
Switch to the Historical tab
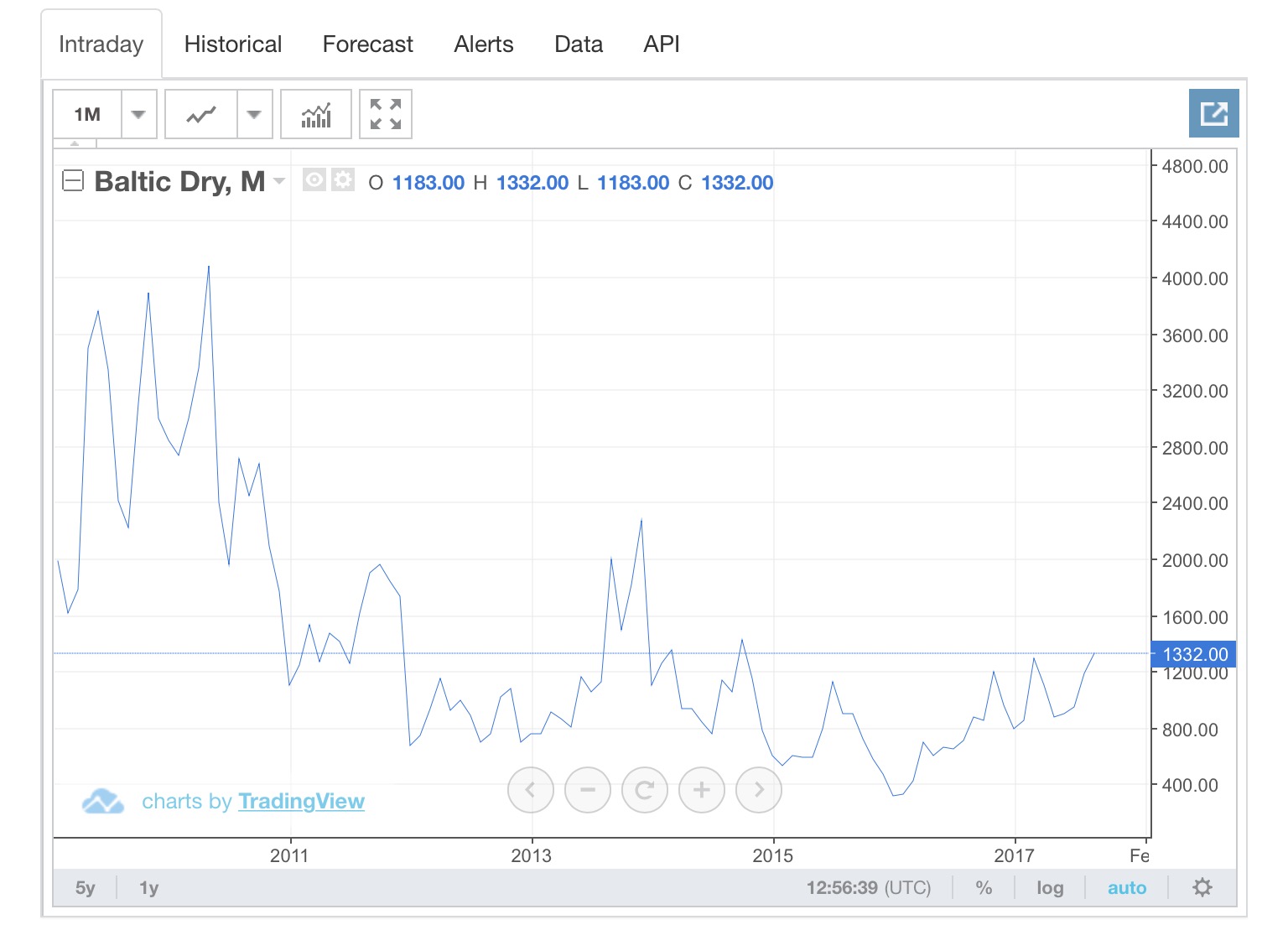(x=233, y=44)
